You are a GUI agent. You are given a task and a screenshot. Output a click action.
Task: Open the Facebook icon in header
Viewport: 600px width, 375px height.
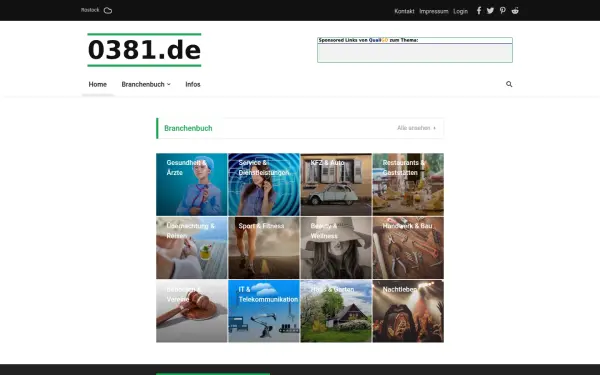(x=479, y=10)
